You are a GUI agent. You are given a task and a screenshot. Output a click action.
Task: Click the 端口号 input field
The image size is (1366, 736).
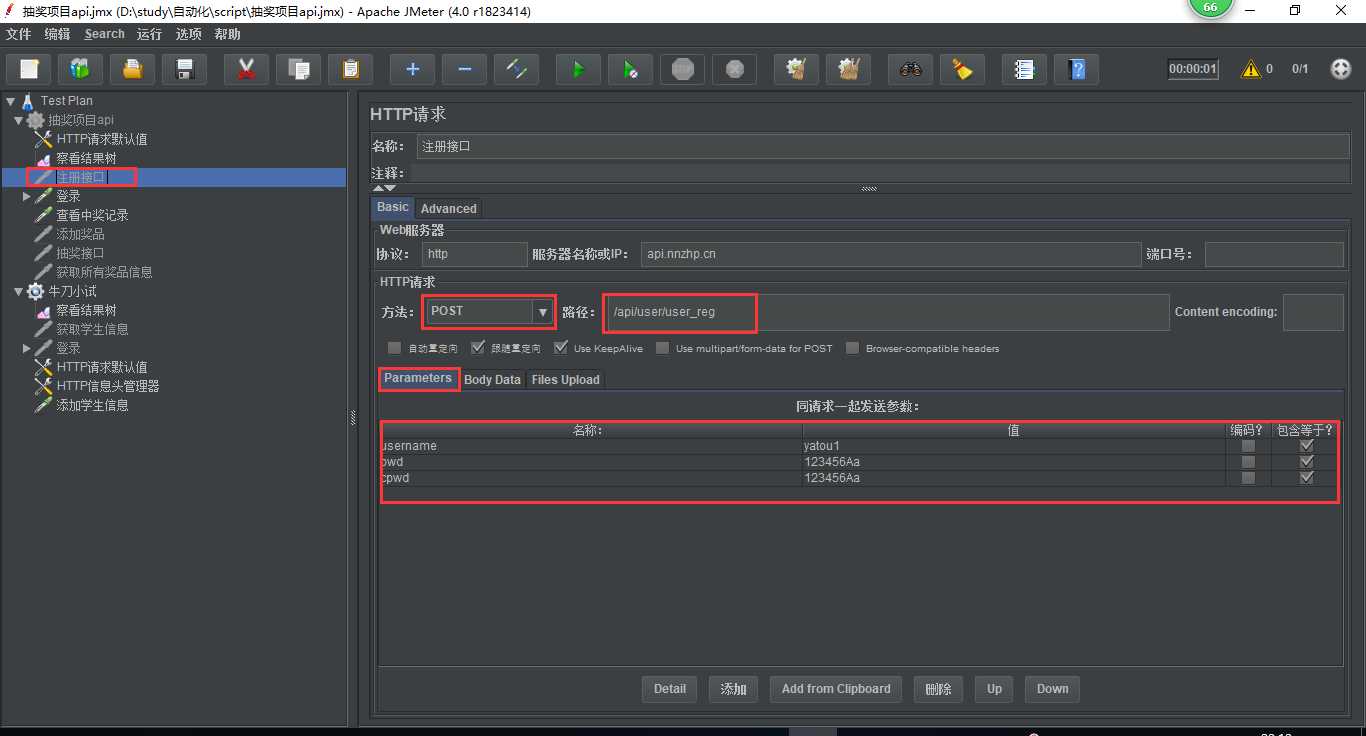[1274, 254]
